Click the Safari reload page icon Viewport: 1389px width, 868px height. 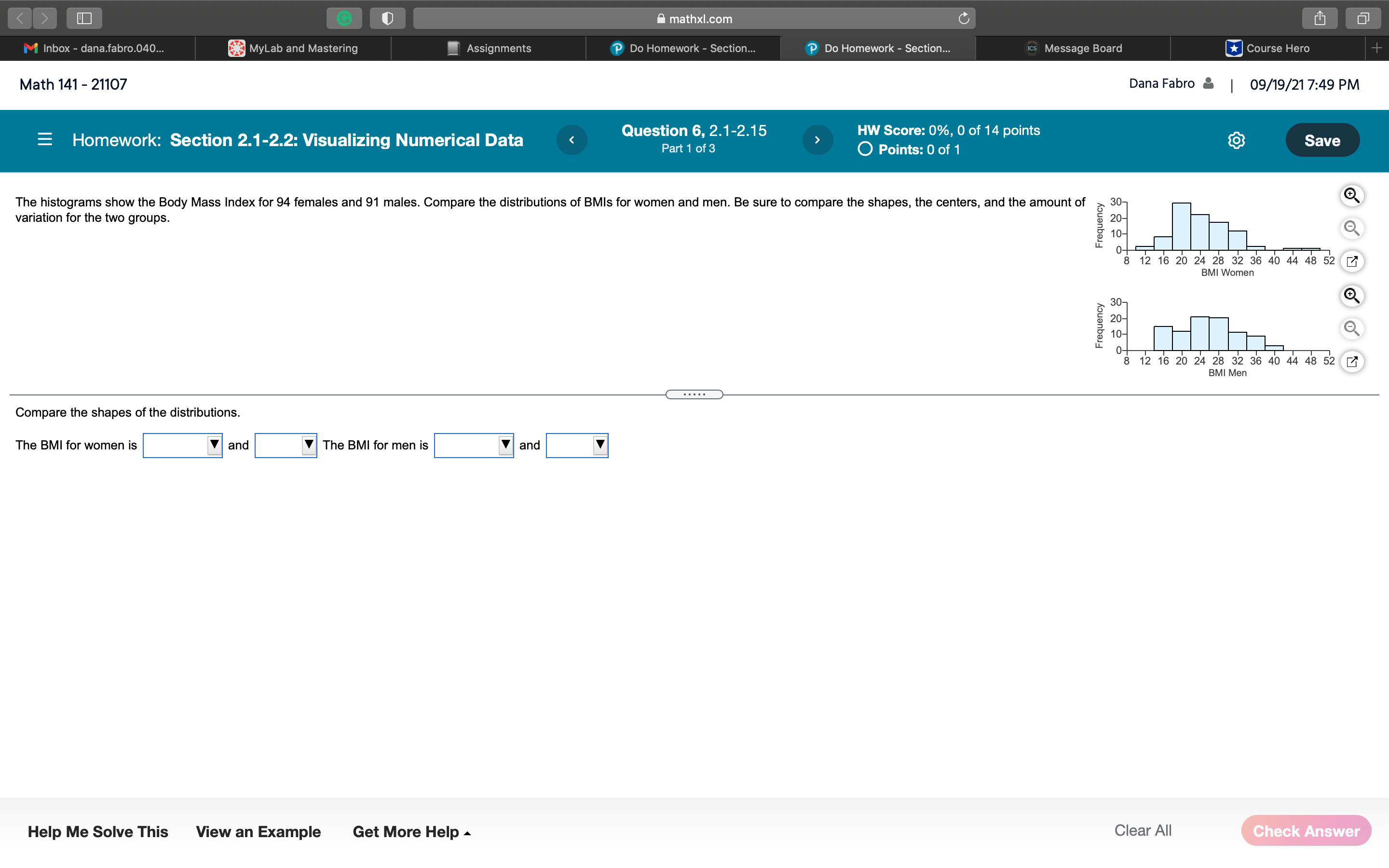[x=963, y=19]
